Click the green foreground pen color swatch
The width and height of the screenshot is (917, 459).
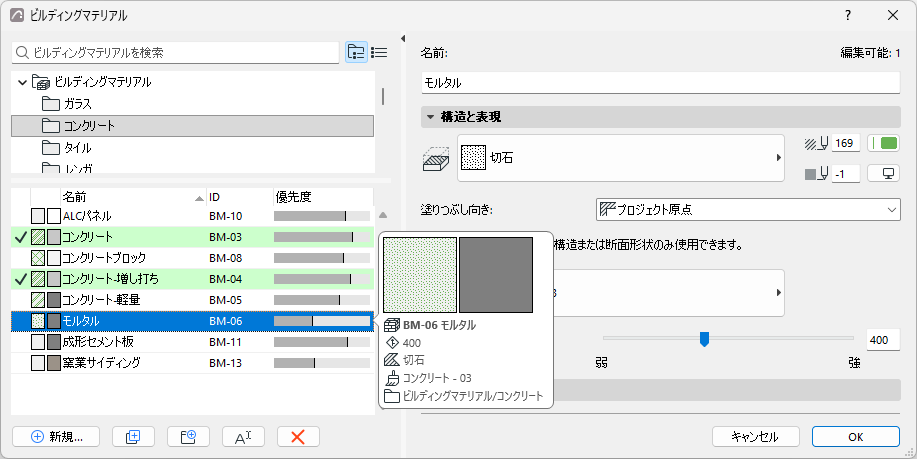[884, 143]
